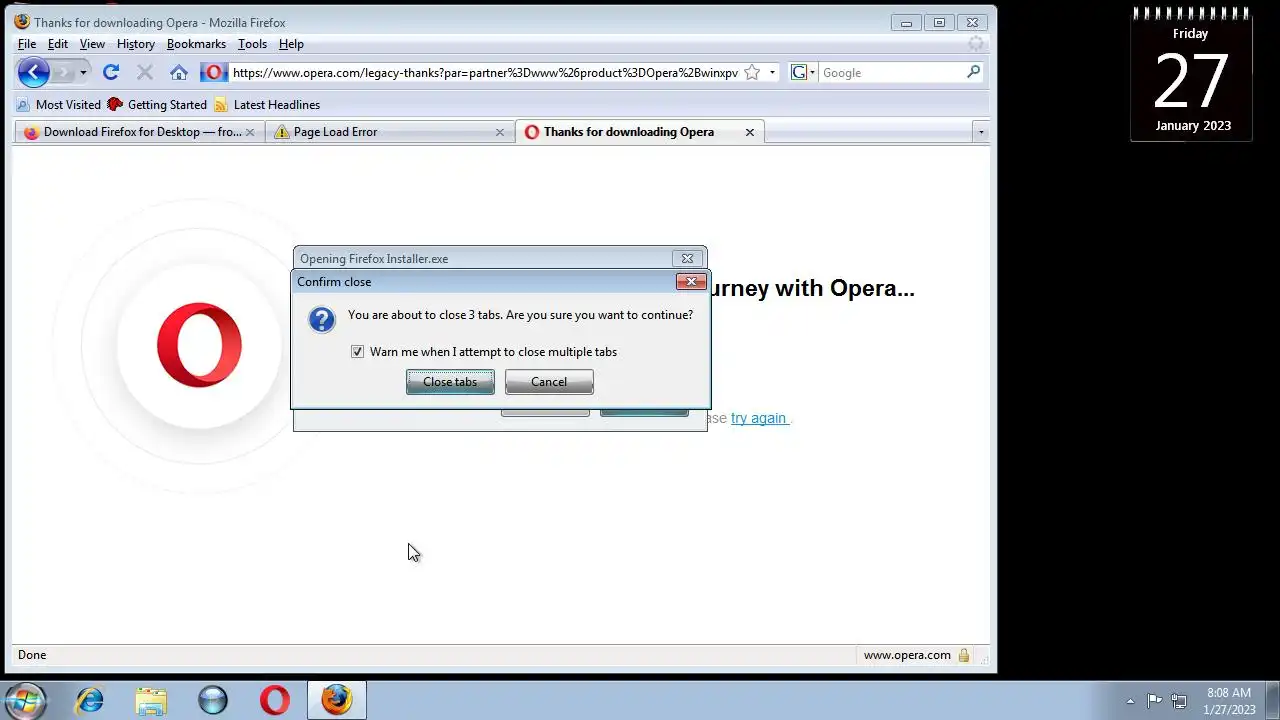Click into the Google search field

coord(892,72)
